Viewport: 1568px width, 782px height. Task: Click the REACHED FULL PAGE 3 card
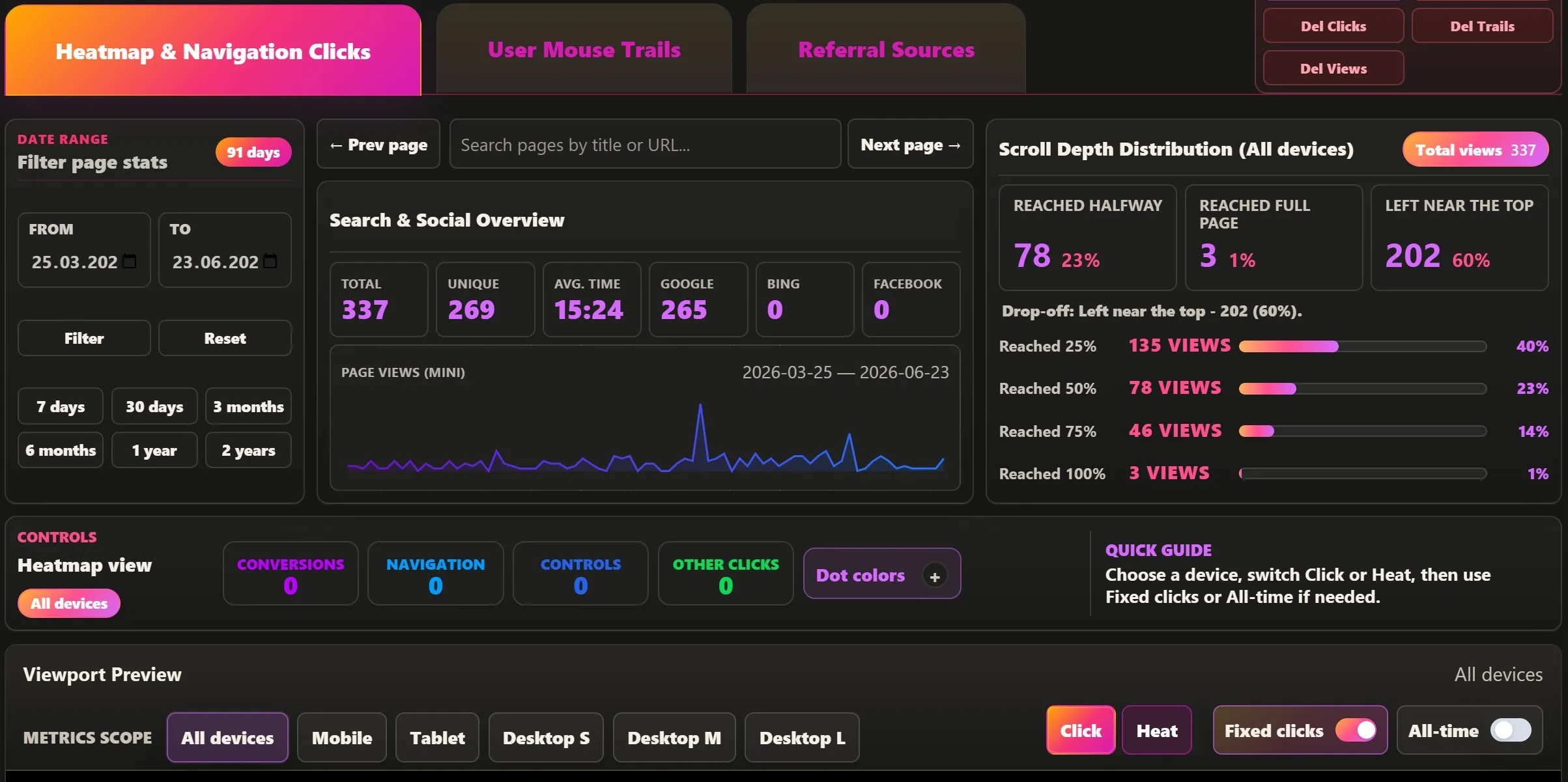point(1274,238)
